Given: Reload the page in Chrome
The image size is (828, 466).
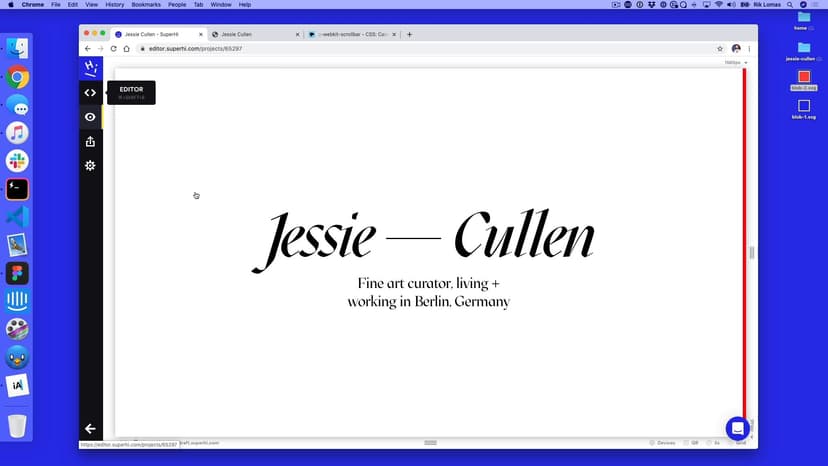Looking at the screenshot, I should [x=113, y=48].
